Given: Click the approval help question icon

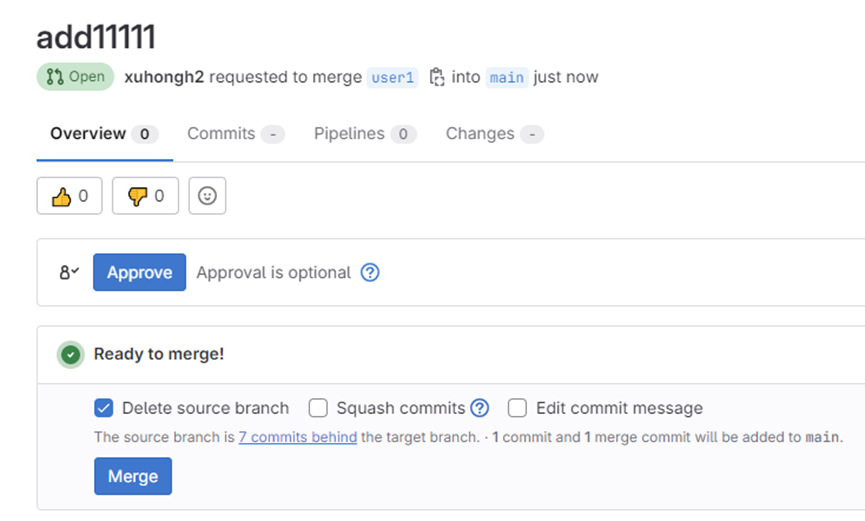Looking at the screenshot, I should (370, 272).
